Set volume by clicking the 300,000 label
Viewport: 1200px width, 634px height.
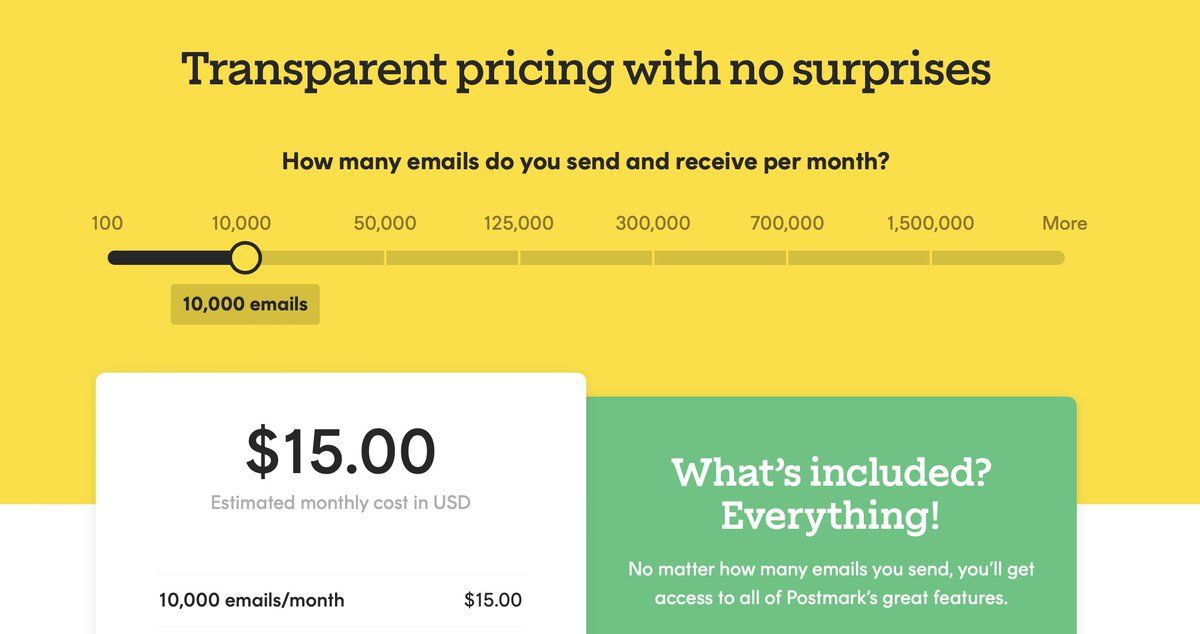pos(652,223)
